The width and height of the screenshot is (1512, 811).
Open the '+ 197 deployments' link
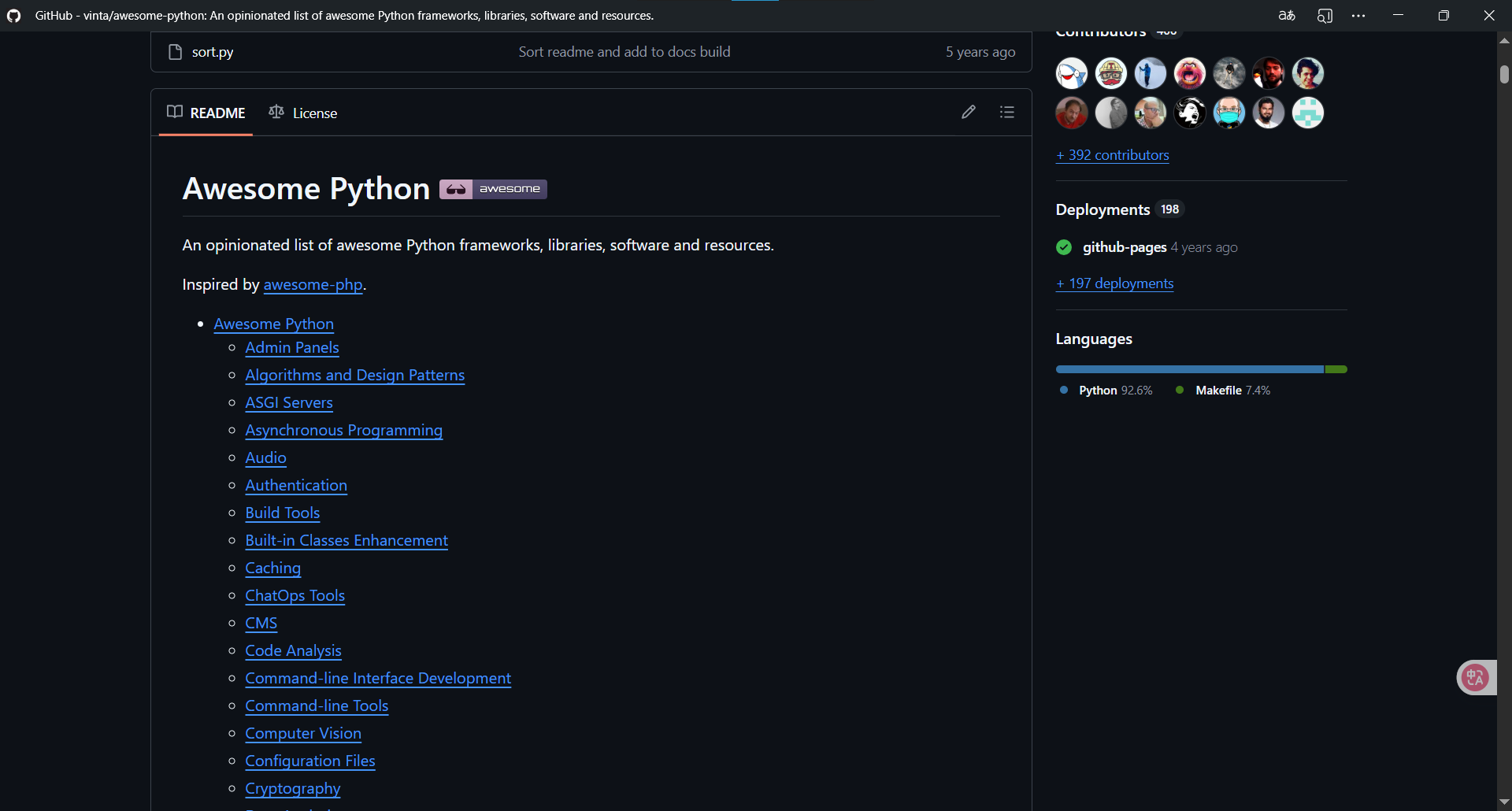pyautogui.click(x=1115, y=283)
